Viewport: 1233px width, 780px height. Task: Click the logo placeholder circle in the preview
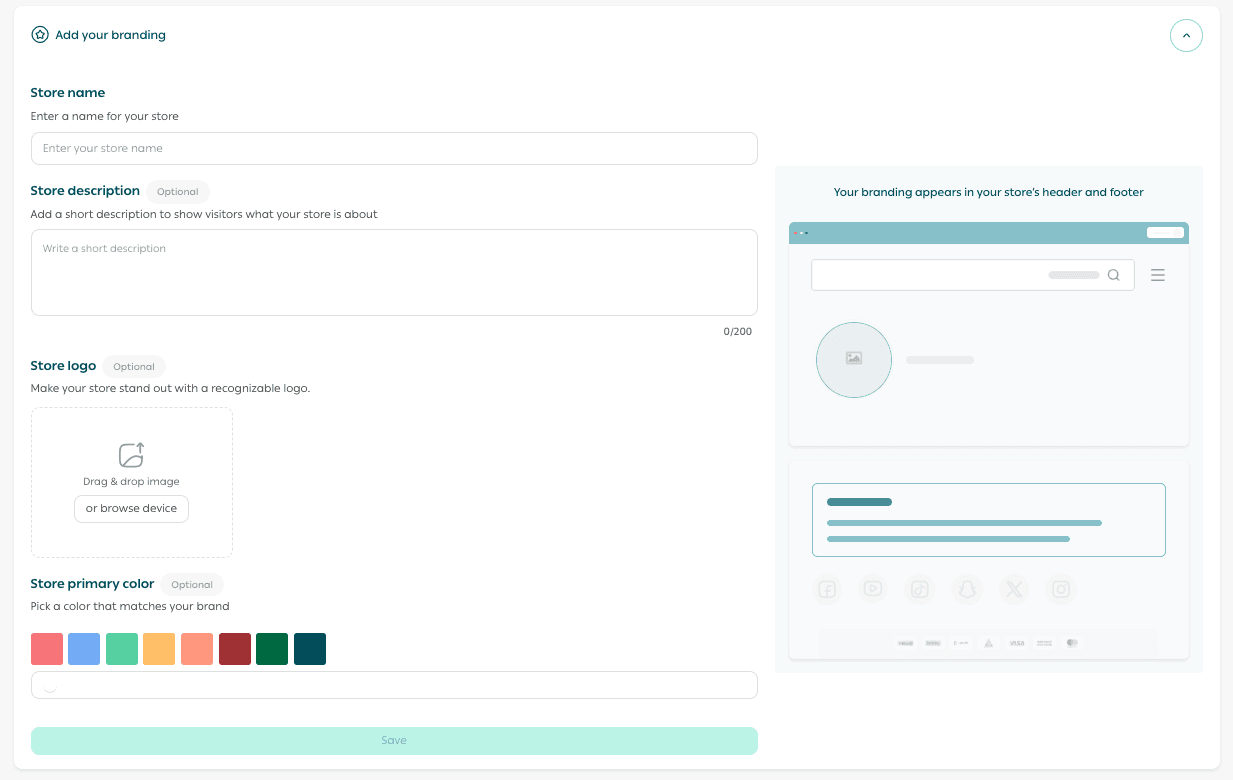(853, 359)
